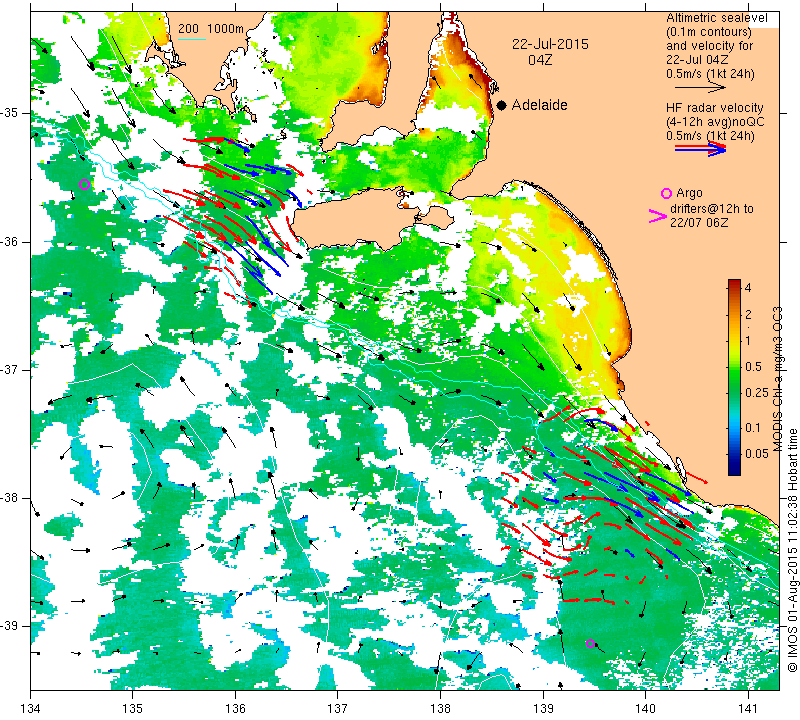Click the IMOS copyright timestamp text
Screen dimensions: 800x720
pos(792,550)
